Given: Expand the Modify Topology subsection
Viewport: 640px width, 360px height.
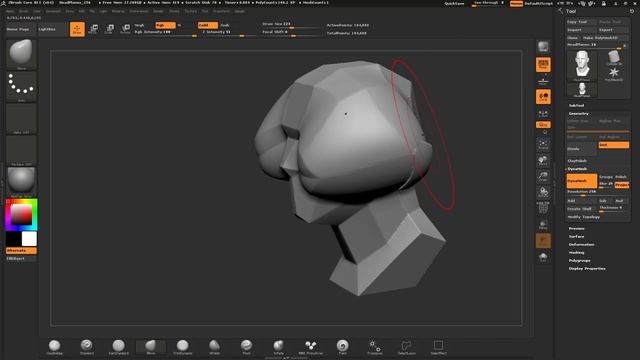Looking at the screenshot, I should 583,217.
